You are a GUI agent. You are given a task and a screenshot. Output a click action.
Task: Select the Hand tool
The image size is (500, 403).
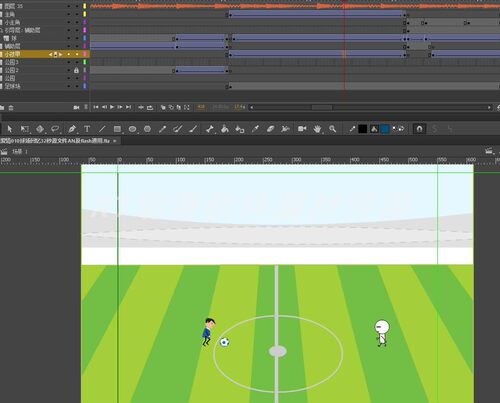click(x=317, y=129)
